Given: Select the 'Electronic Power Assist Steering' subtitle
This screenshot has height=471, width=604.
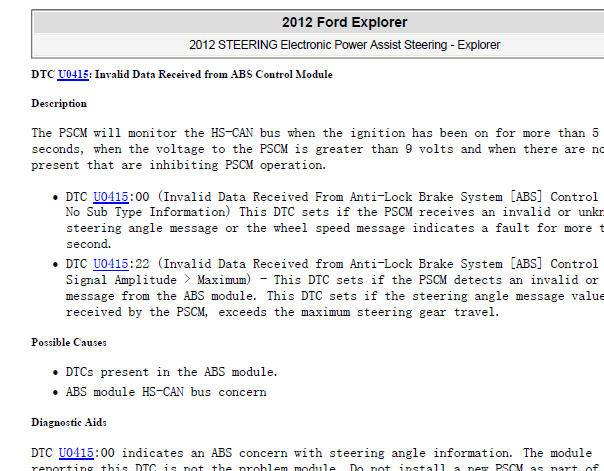Looking at the screenshot, I should point(344,45).
